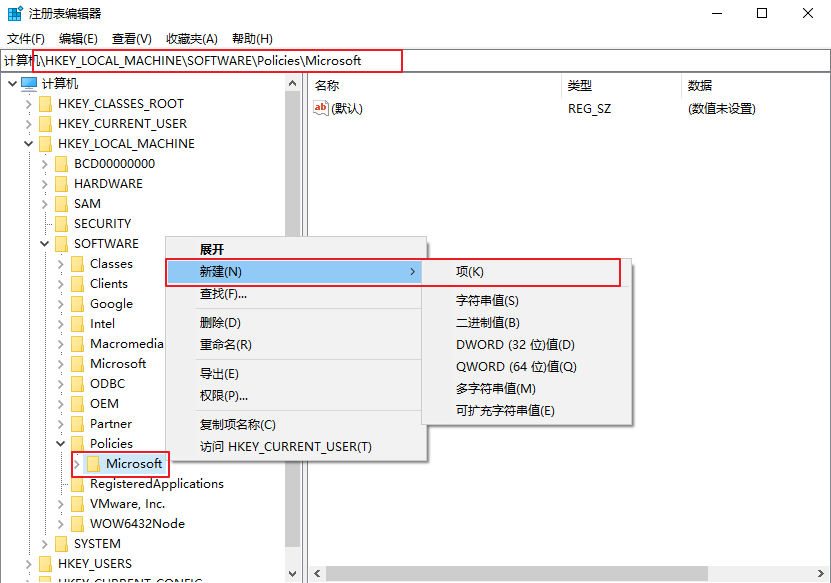Screen dimensions: 831x583
Task: Click the SYSTEM key folder icon
Action: point(61,544)
